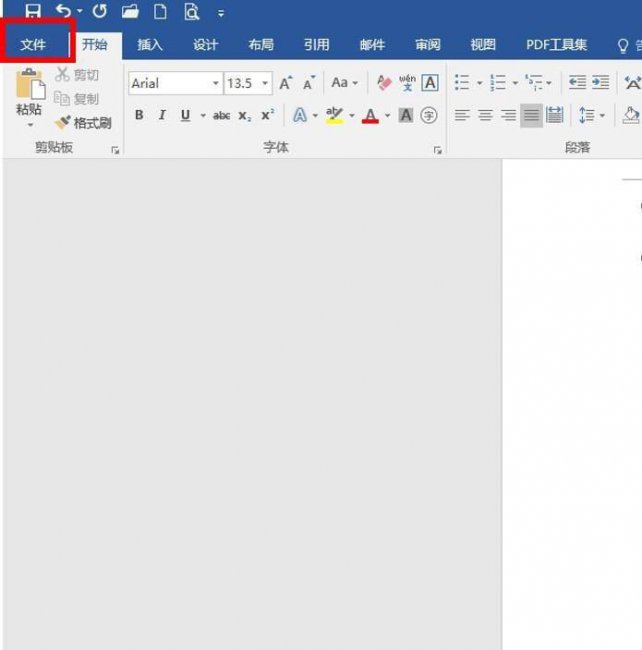Click the Phonetic Guide wén icon
The height and width of the screenshot is (650, 642).
tap(407, 83)
